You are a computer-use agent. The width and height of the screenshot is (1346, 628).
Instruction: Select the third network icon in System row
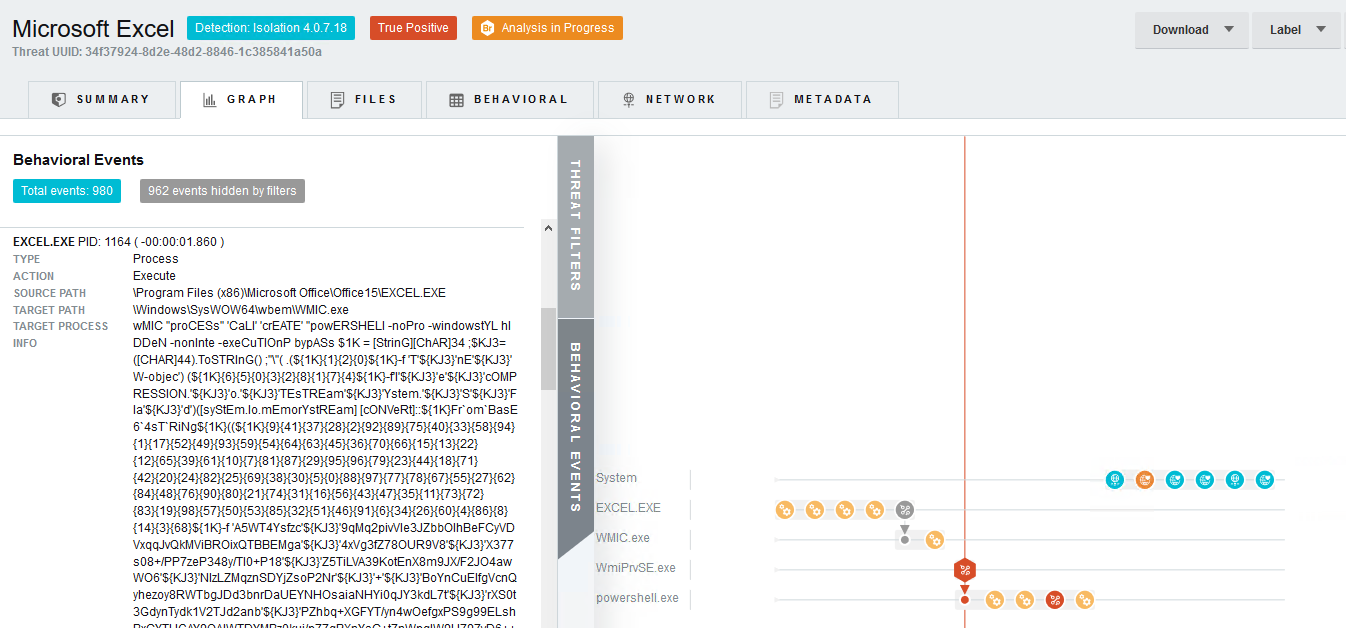pos(1175,480)
